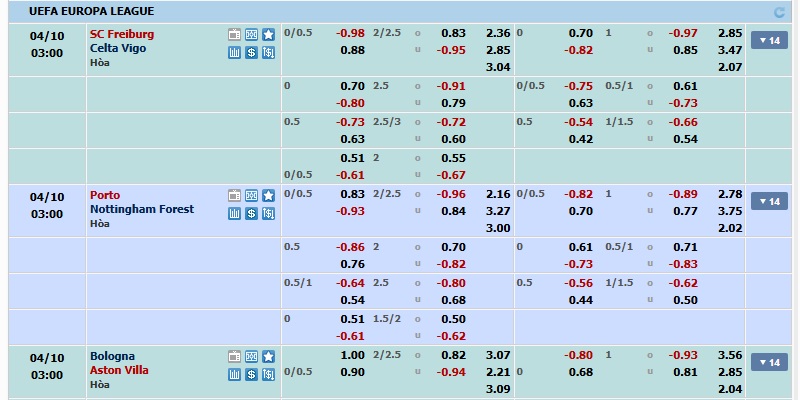The width and height of the screenshot is (800, 400).
Task: Select Freiburg first-half 1/1.5 over odds -0.66
Action: pyautogui.click(x=683, y=122)
